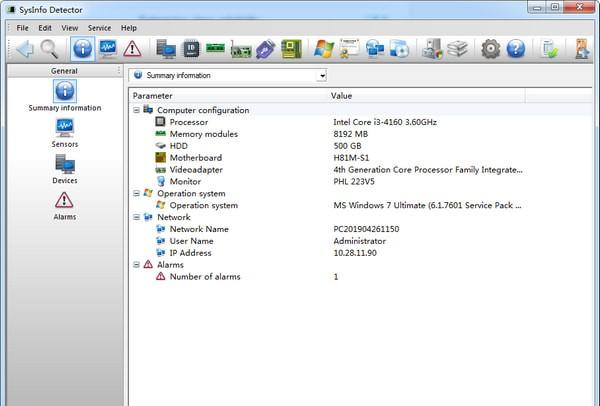Click value Intel Core i3-4160 3.60GHz
The image size is (600, 406).
coord(385,122)
